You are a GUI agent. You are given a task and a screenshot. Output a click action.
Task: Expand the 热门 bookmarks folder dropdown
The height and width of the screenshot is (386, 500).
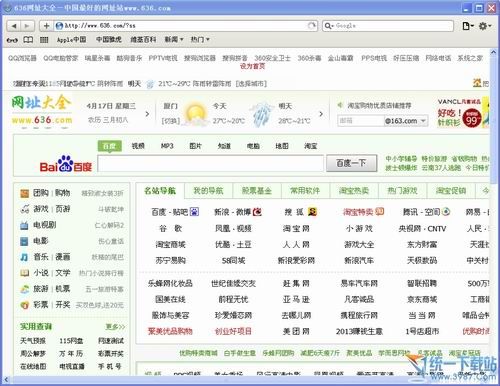[x=200, y=40]
